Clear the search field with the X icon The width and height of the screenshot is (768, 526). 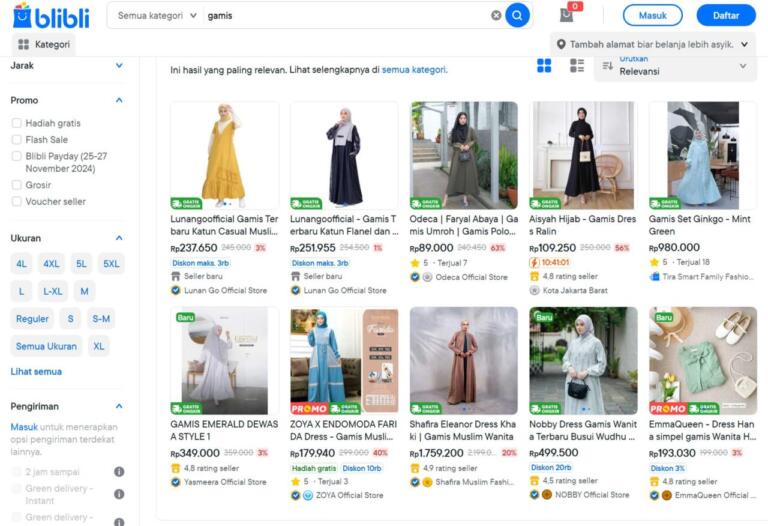(496, 15)
